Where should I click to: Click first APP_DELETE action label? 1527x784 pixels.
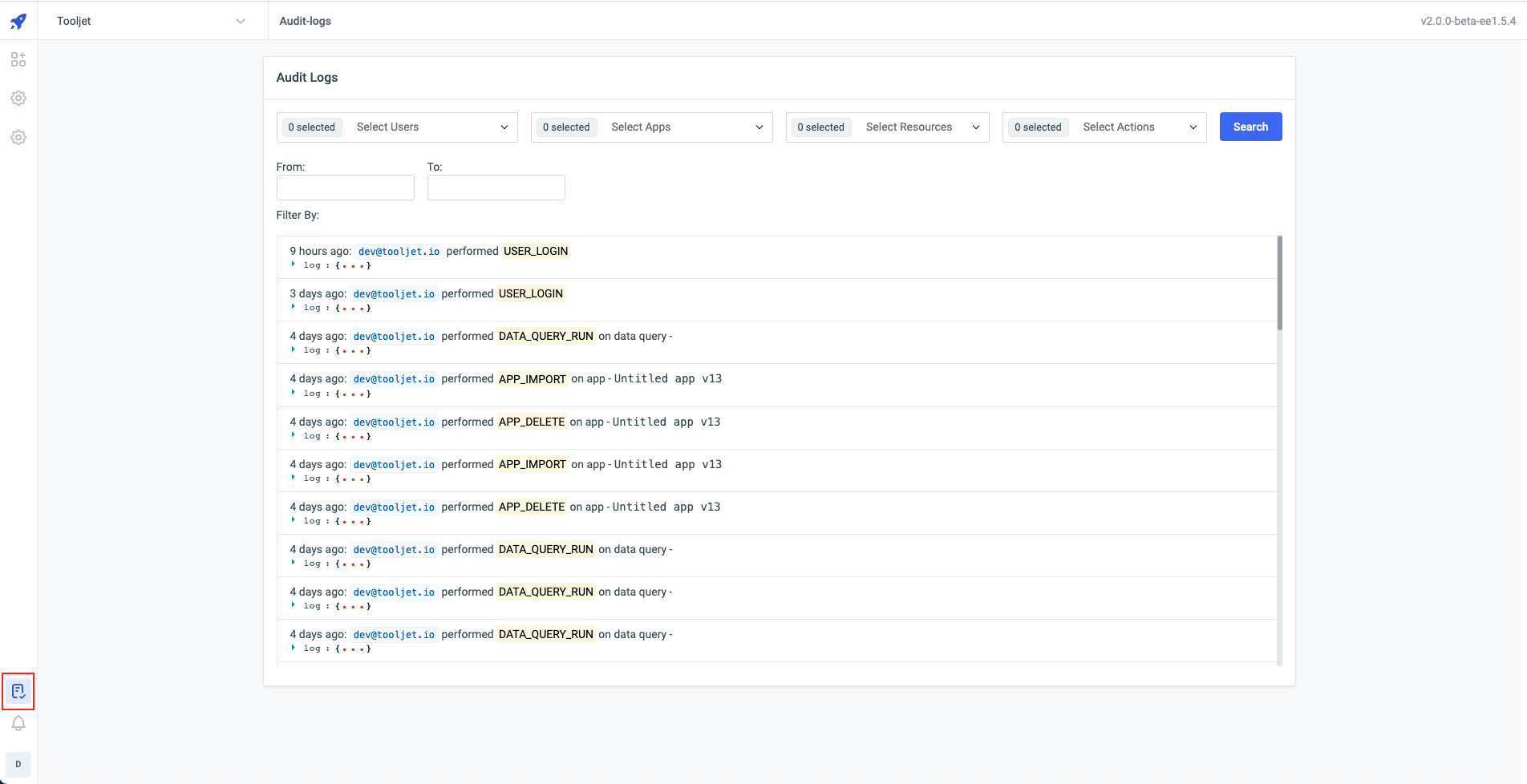click(x=532, y=422)
